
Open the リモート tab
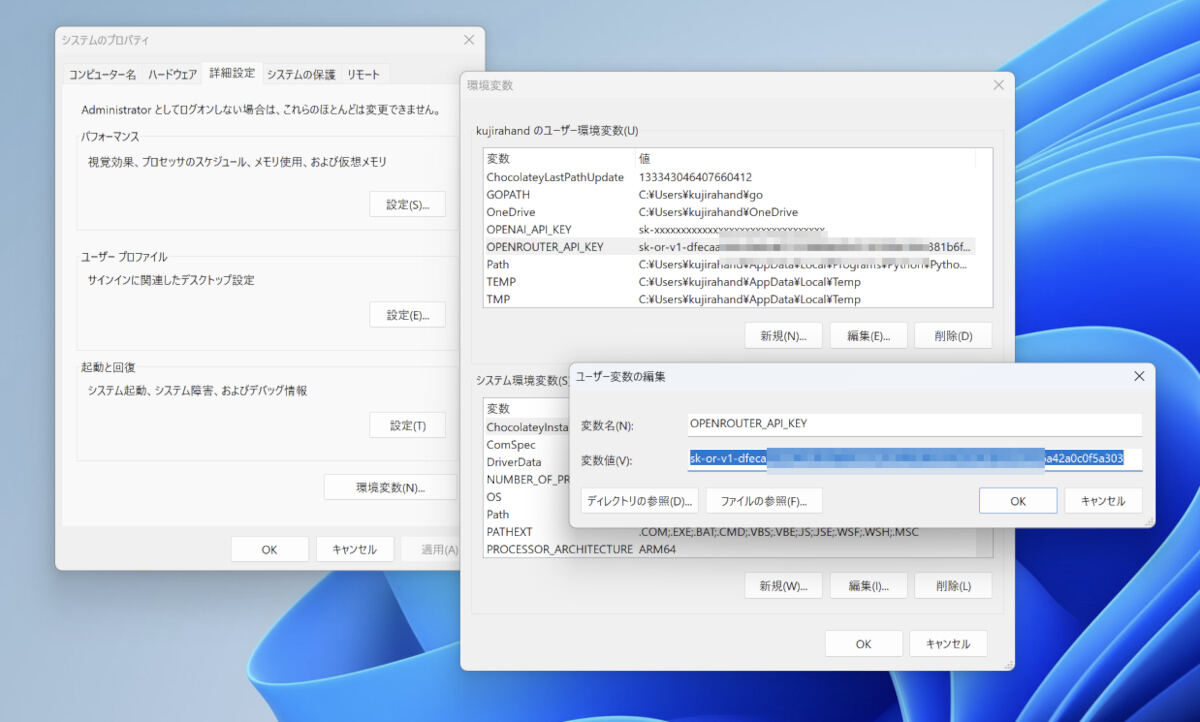(364, 73)
